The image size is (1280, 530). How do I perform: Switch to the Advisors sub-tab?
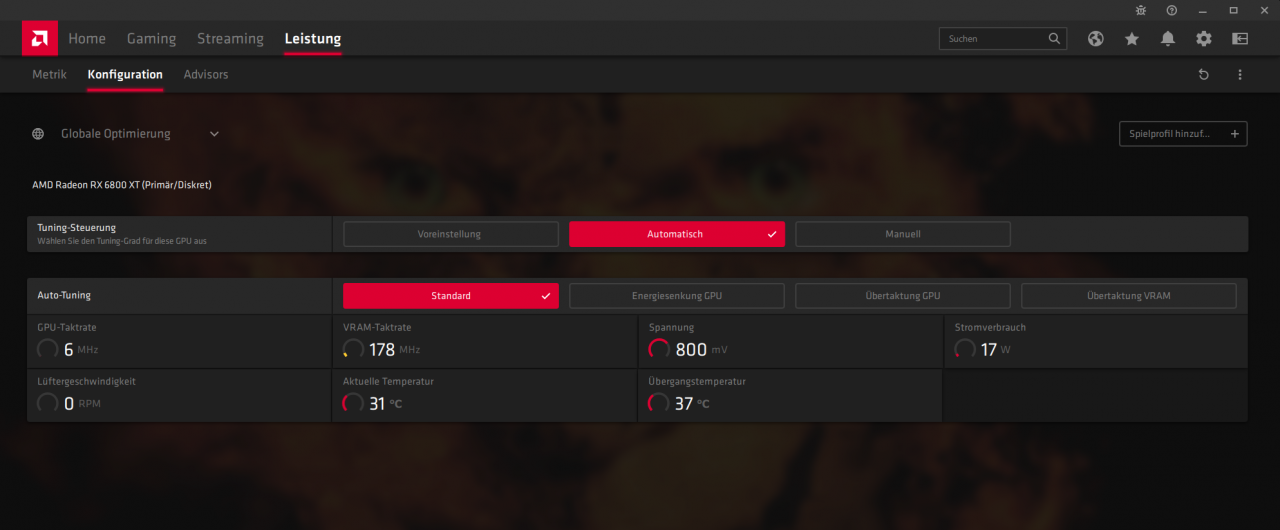tap(206, 74)
